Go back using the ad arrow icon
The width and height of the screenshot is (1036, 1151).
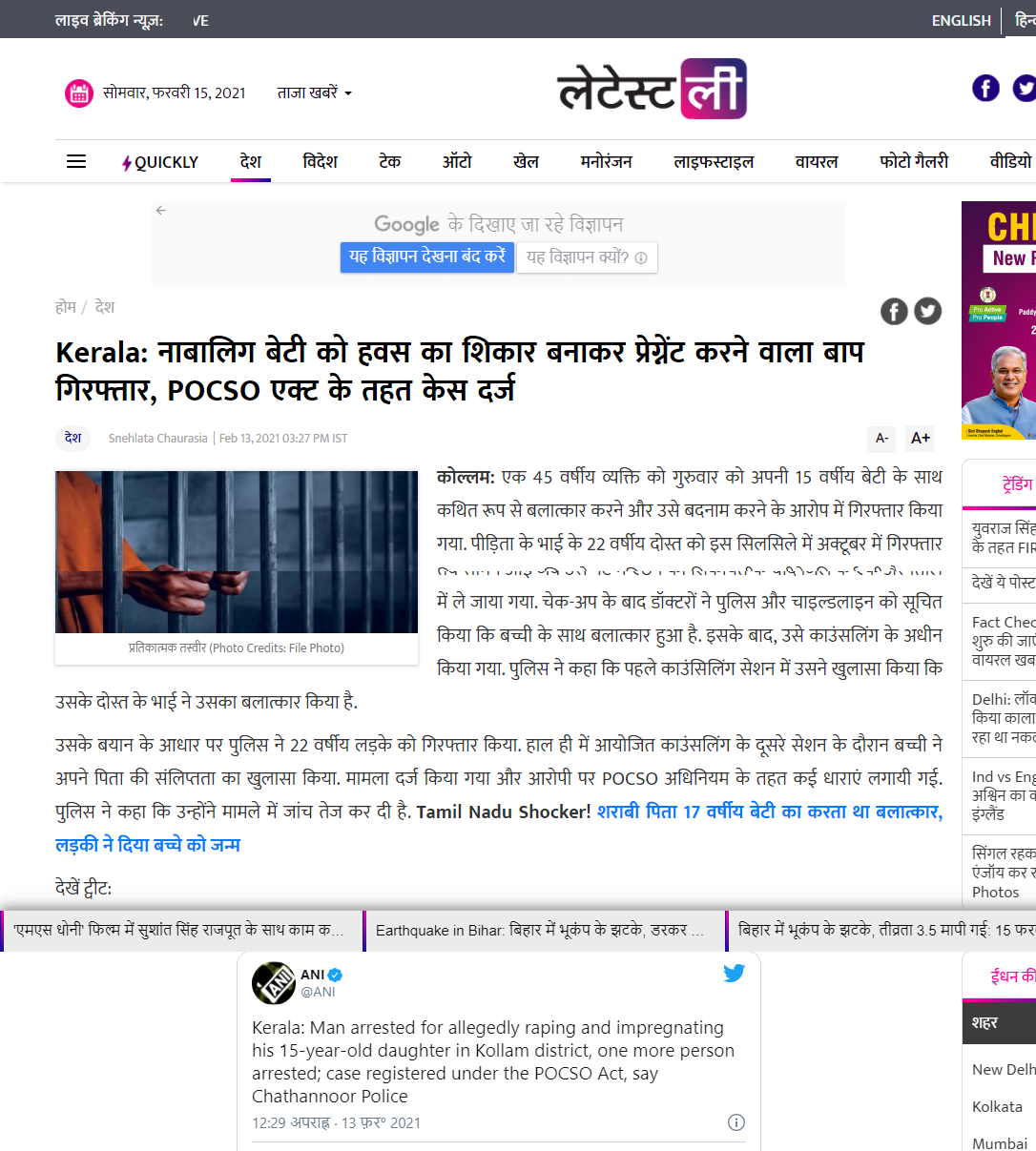(161, 210)
